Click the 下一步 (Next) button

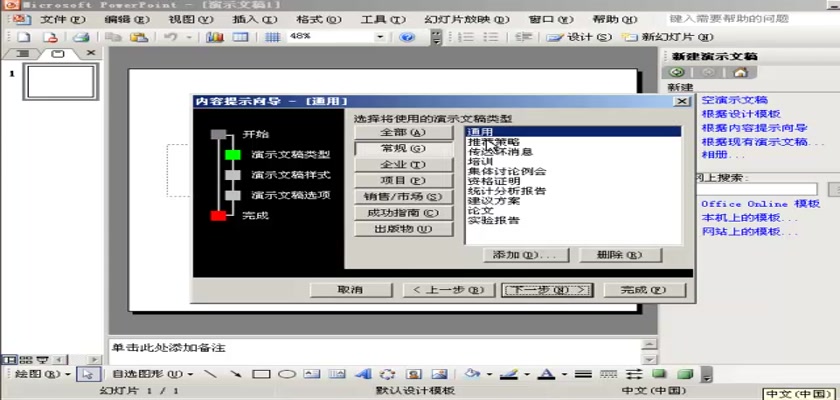point(547,290)
